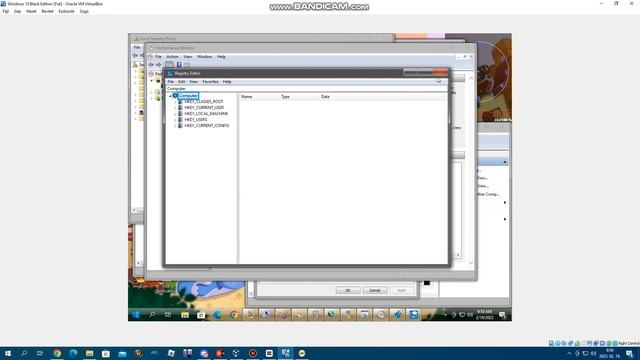Select HKEY_CLASSES_ROOT text in tree
Viewport: 640px width, 360px height.
(x=204, y=102)
